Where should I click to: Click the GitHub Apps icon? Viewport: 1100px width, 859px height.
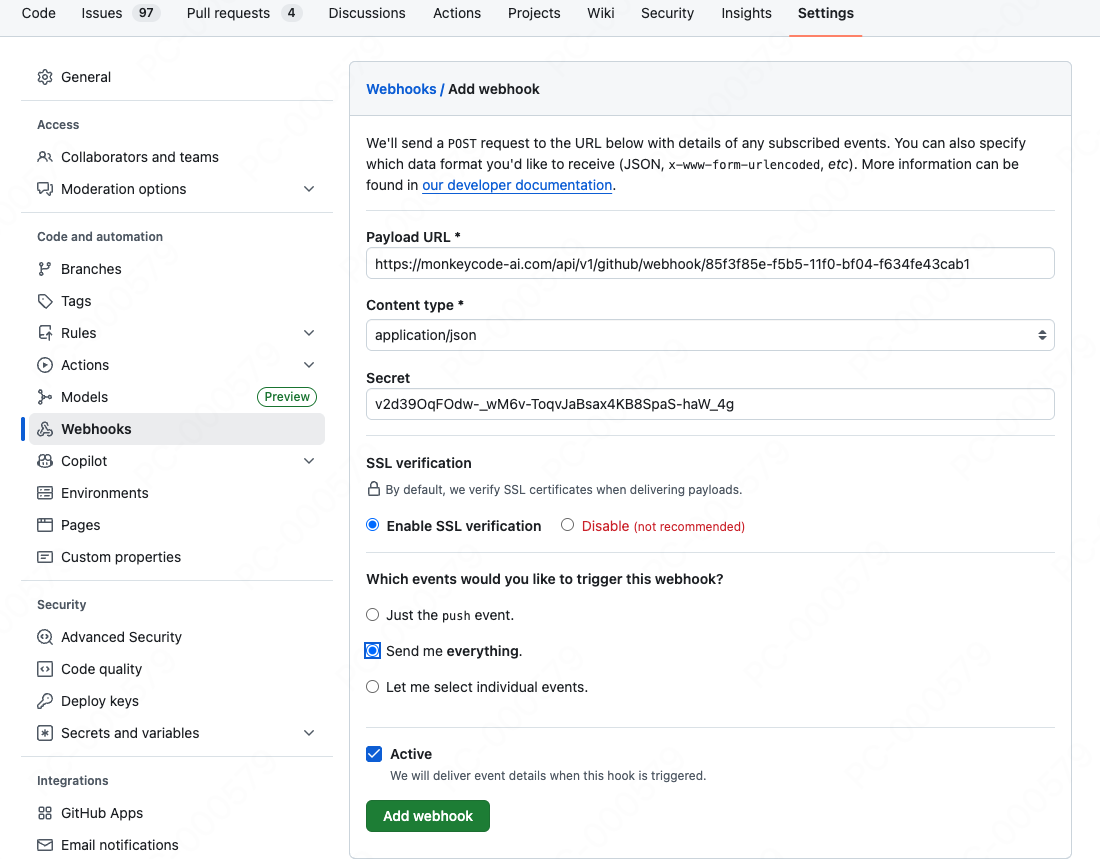(45, 813)
